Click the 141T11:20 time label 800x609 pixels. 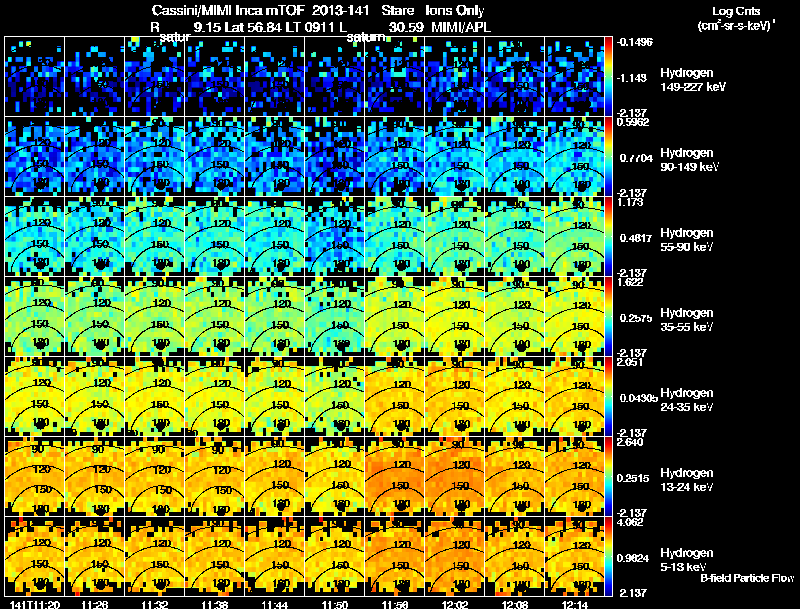(x=35, y=604)
